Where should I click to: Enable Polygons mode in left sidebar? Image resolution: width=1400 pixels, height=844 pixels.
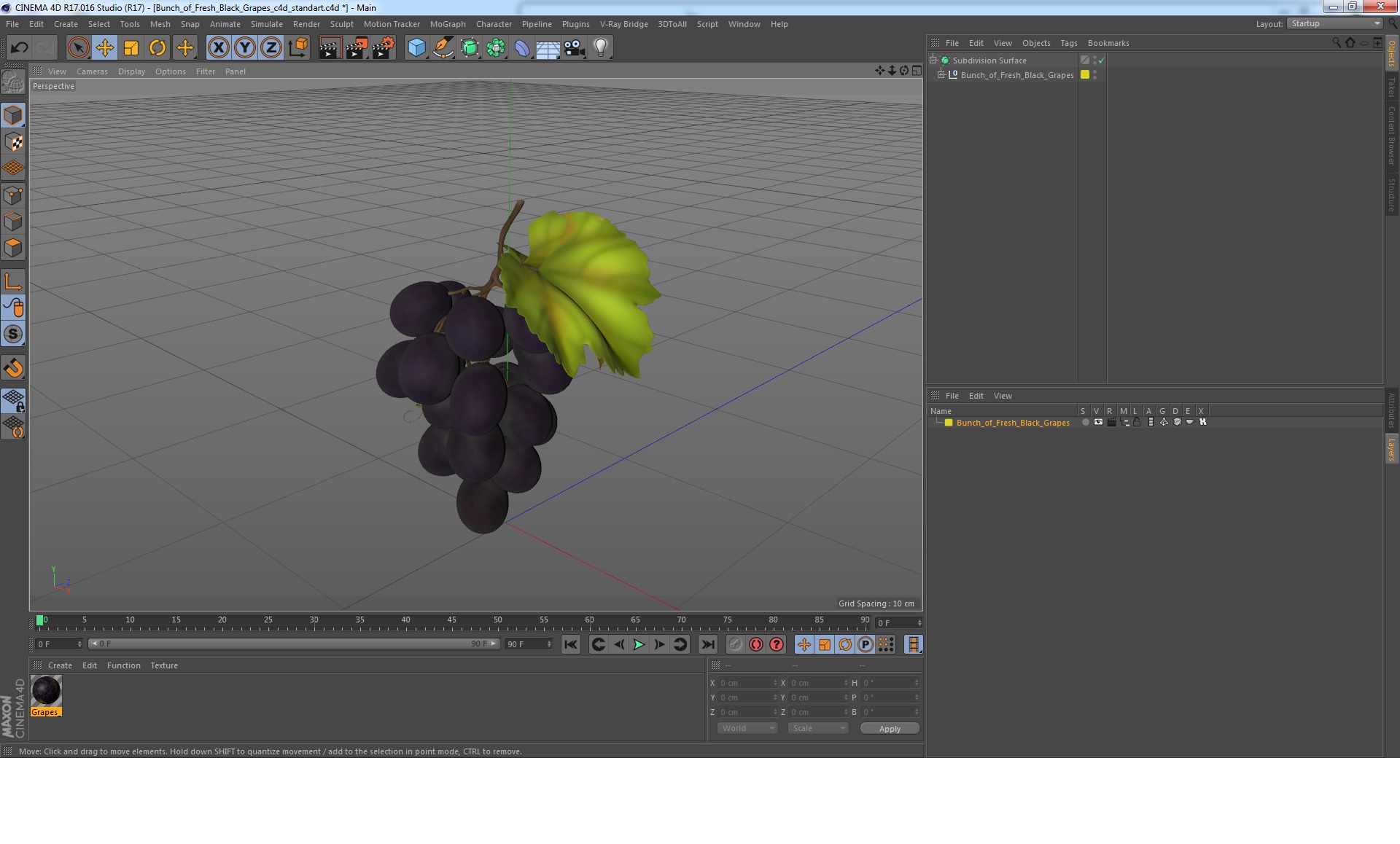click(13, 248)
